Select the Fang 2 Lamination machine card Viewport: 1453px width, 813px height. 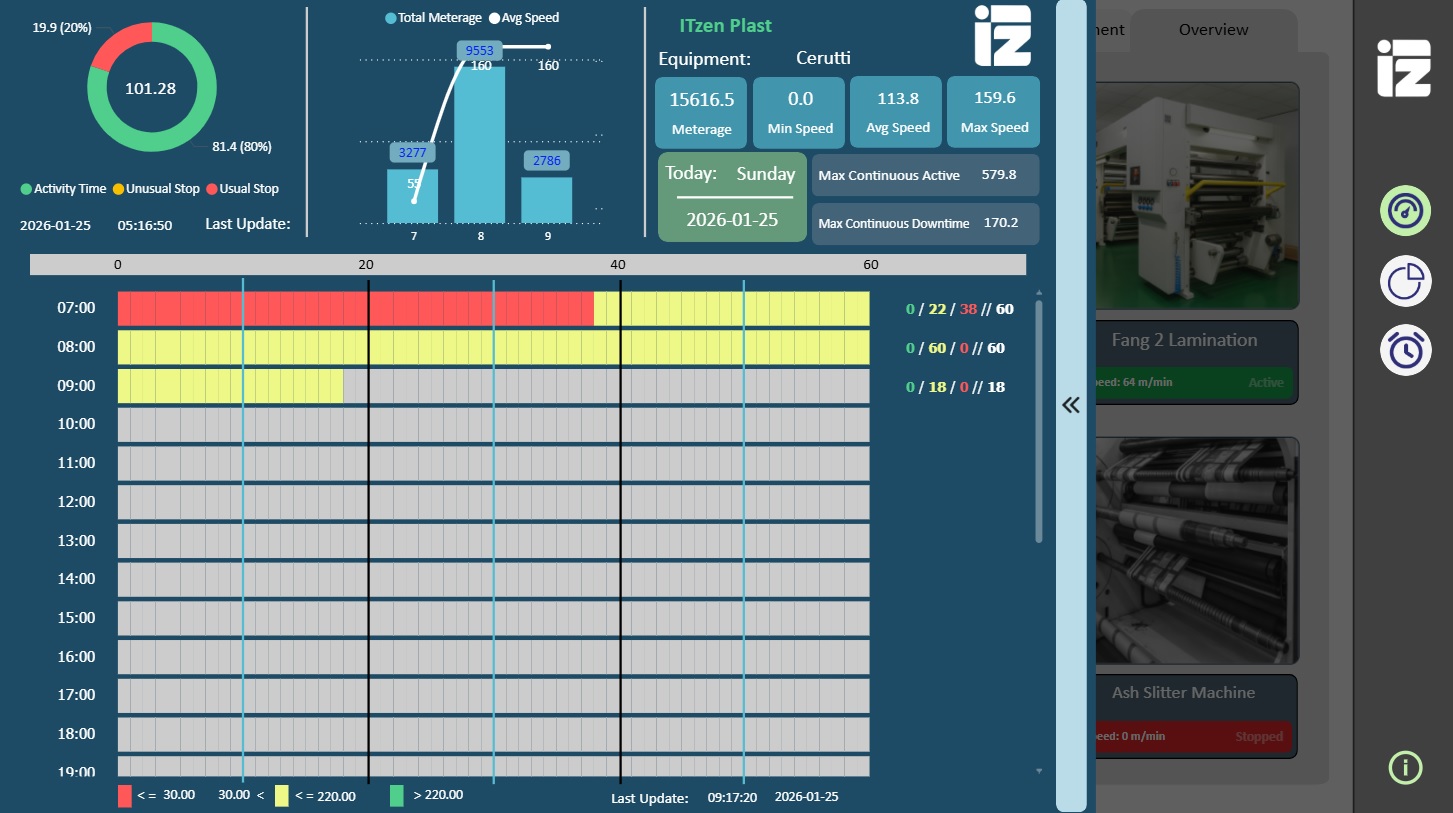pyautogui.click(x=1196, y=361)
